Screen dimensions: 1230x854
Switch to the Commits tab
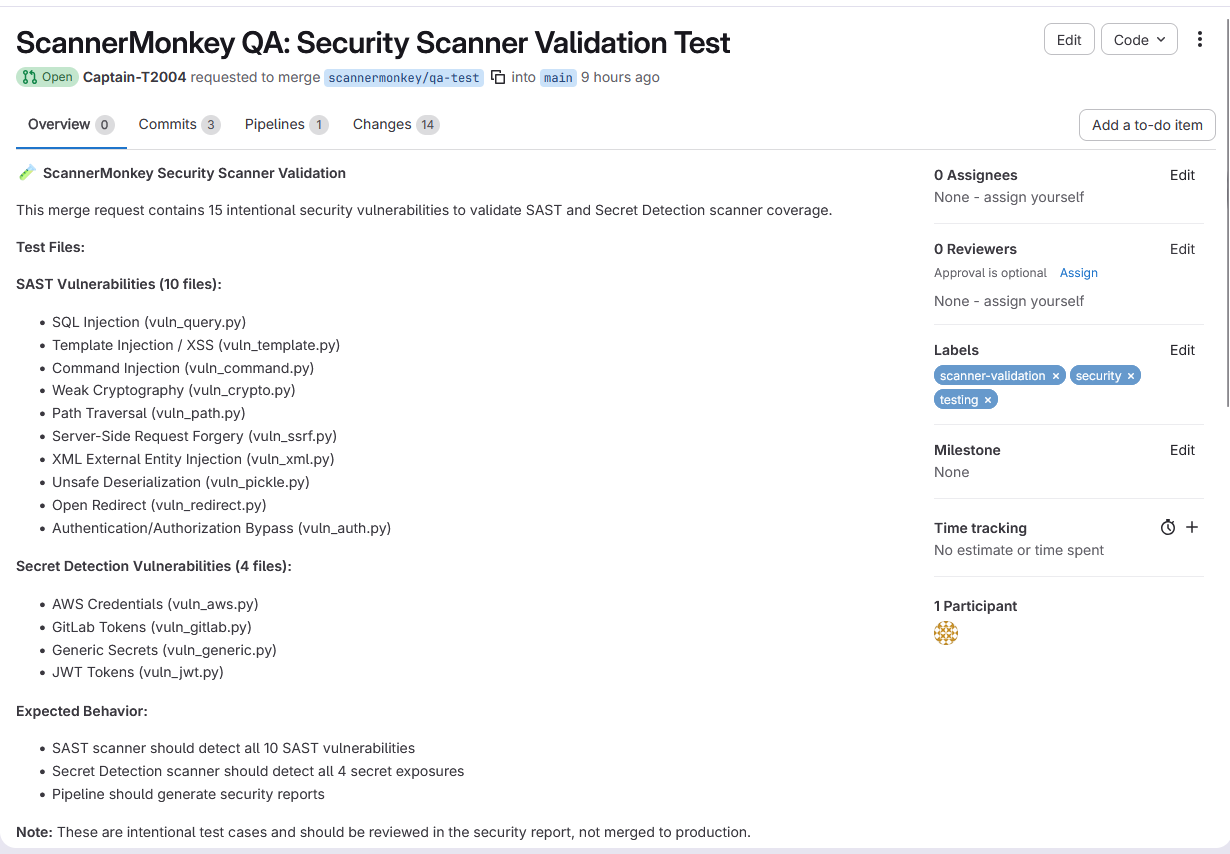point(179,124)
